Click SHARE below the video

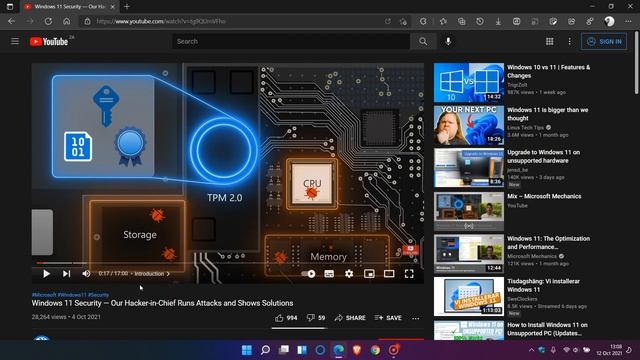[x=350, y=318]
